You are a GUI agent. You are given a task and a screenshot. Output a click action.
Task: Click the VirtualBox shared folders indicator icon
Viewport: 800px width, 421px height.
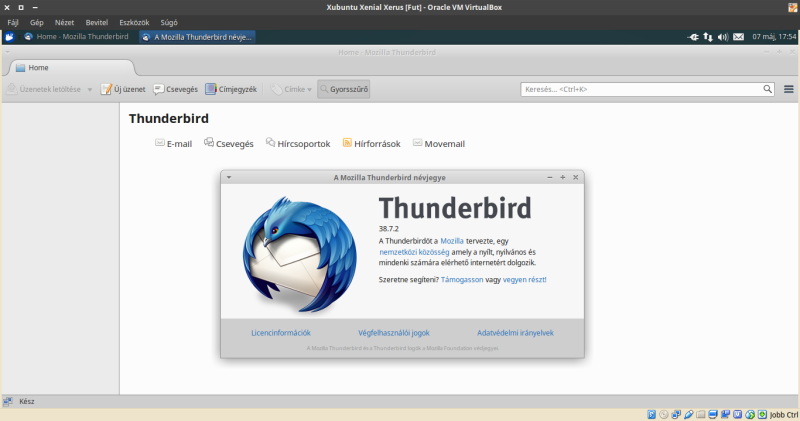click(x=701, y=414)
